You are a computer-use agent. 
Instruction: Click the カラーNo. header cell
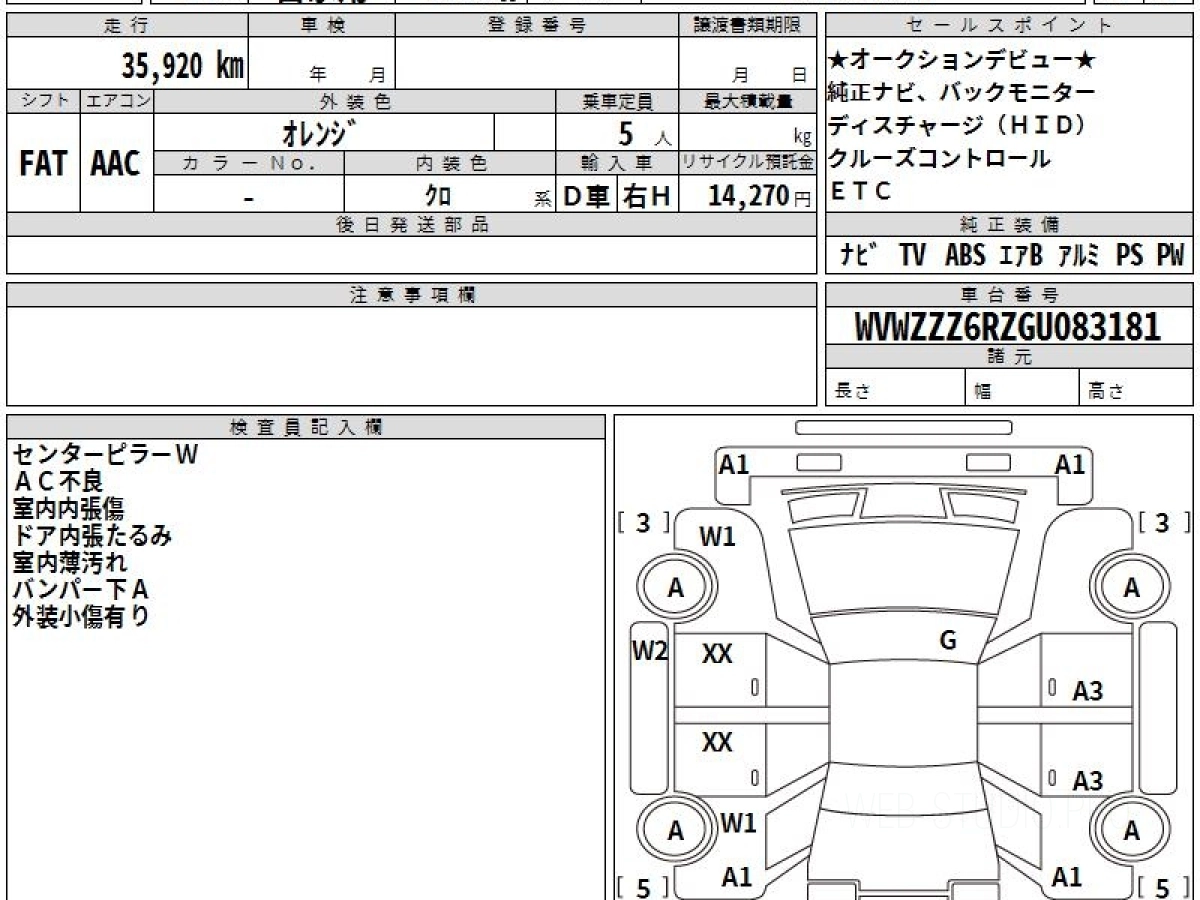tap(250, 162)
